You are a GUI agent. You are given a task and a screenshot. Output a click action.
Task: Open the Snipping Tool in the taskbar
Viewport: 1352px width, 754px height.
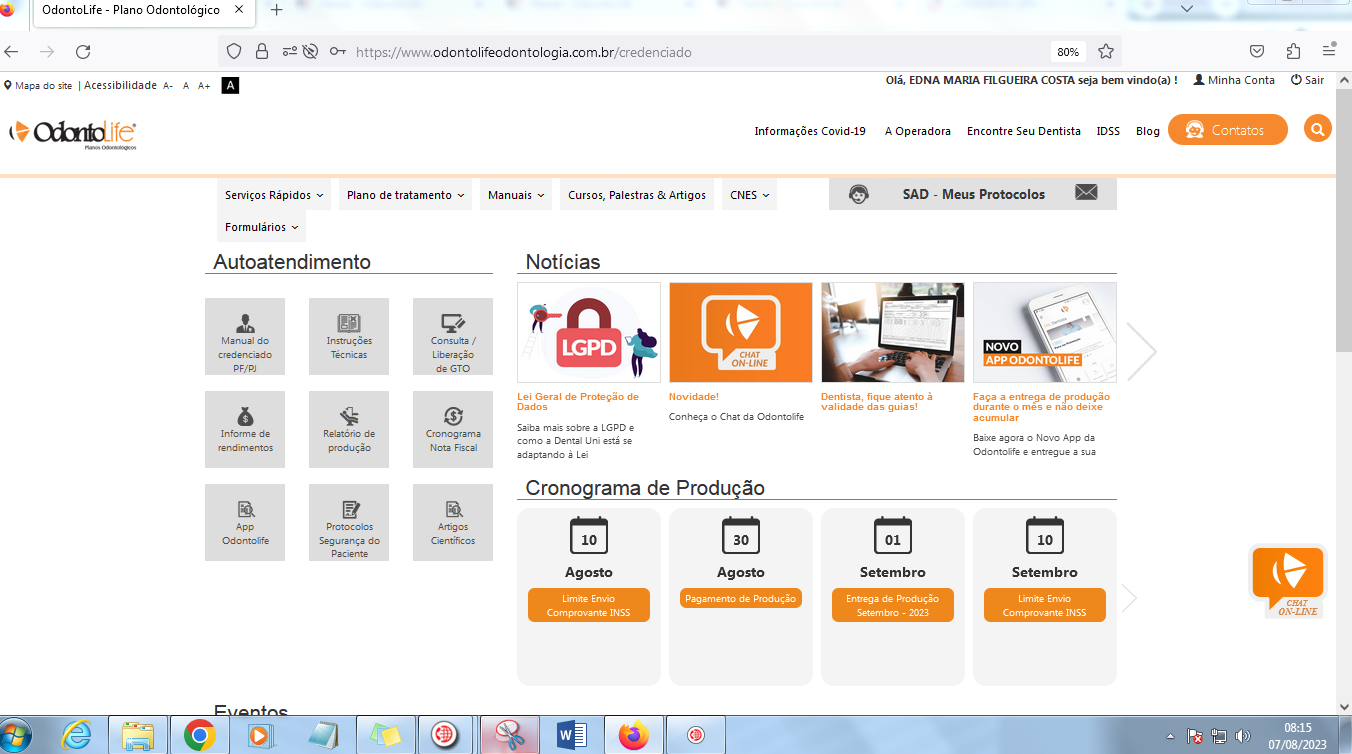click(510, 736)
